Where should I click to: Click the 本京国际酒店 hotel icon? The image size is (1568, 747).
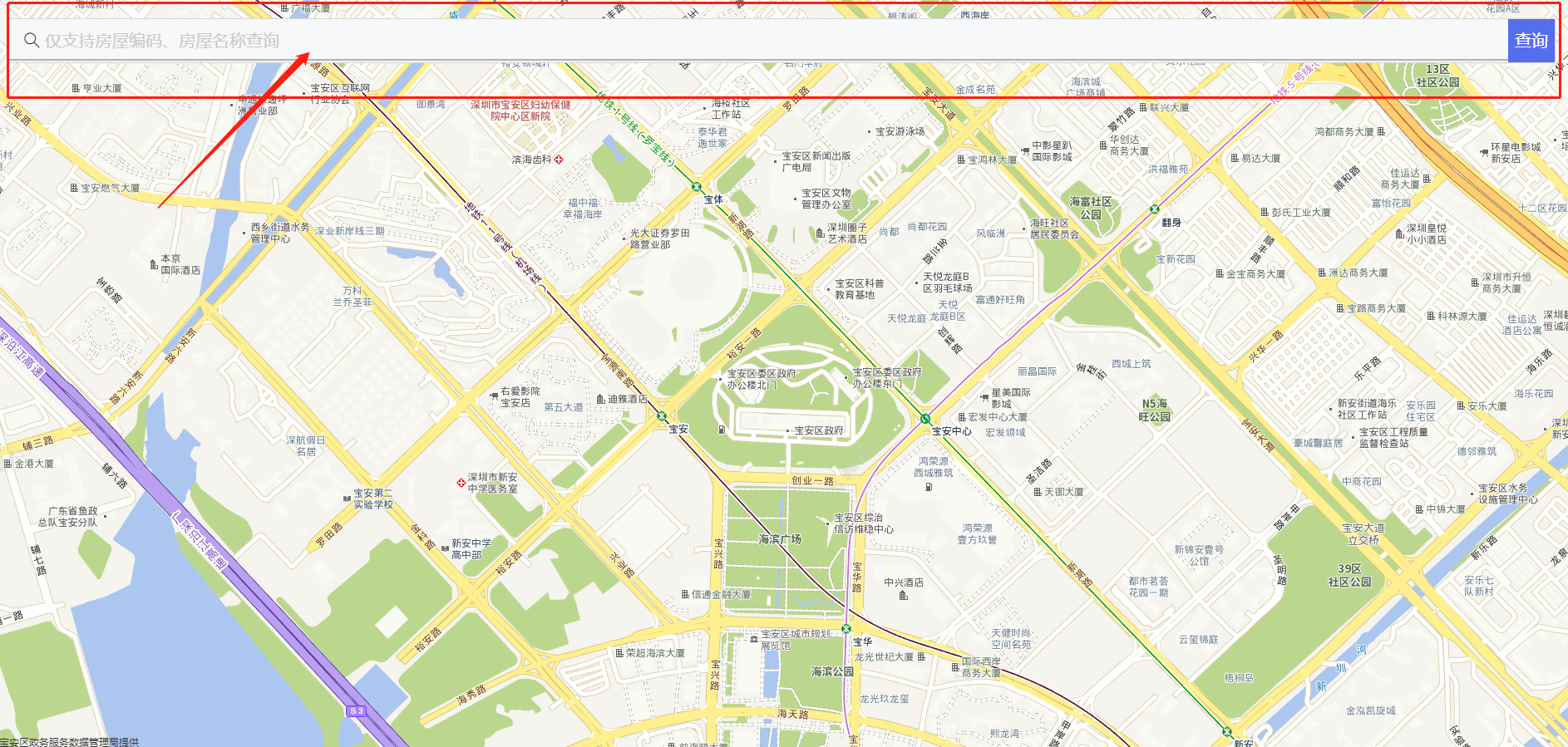tap(154, 264)
